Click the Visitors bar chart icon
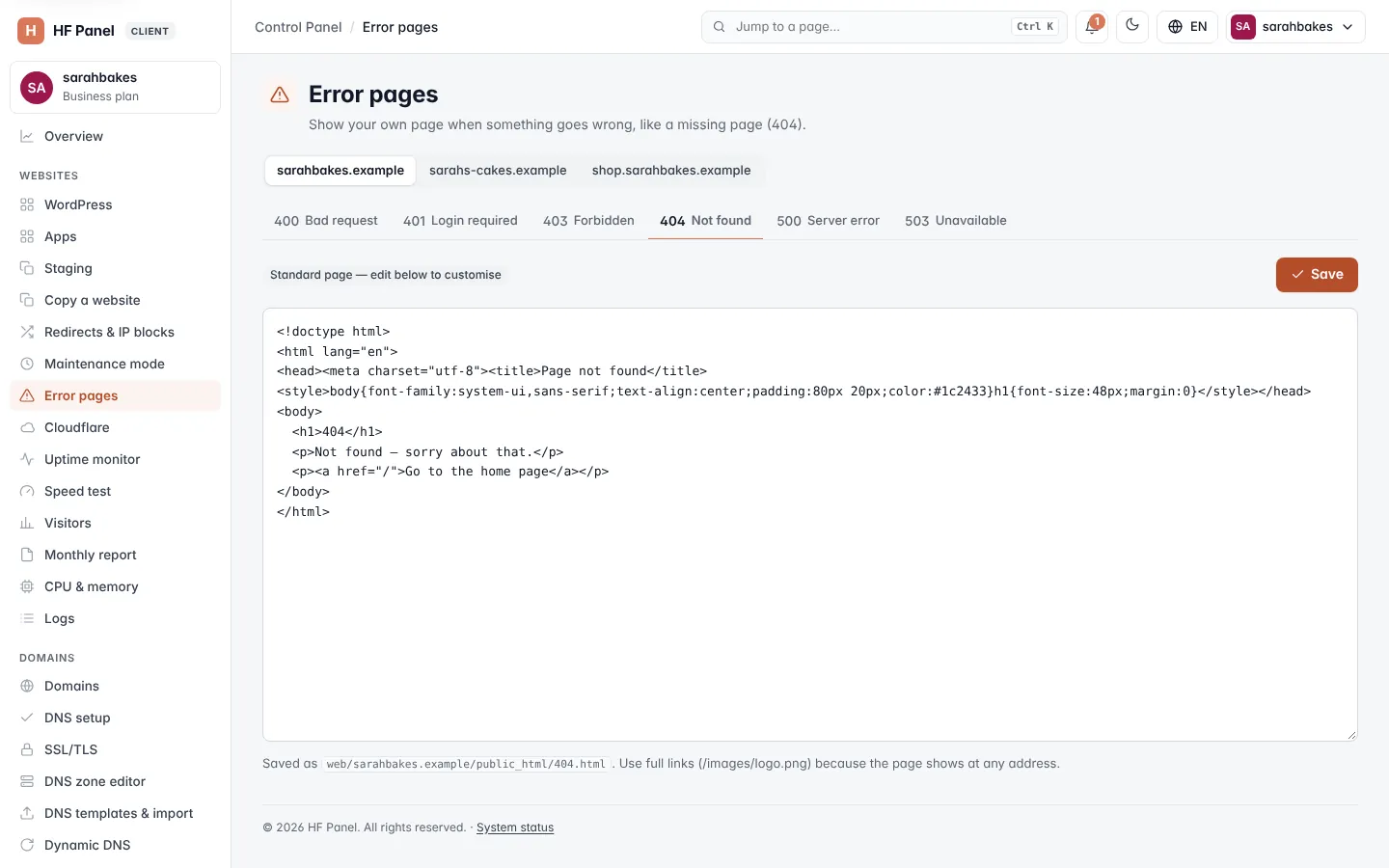1389x868 pixels. click(27, 523)
